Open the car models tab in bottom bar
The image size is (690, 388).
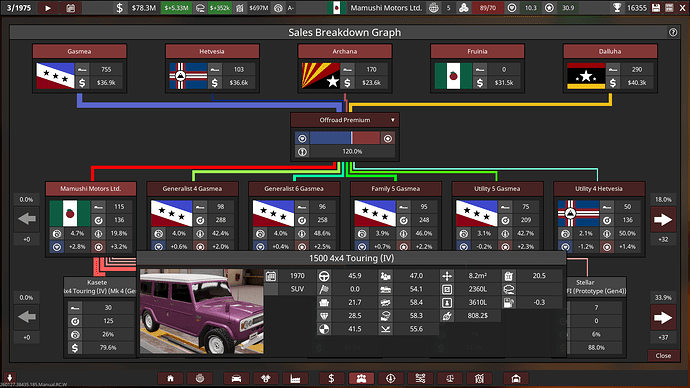coord(236,378)
